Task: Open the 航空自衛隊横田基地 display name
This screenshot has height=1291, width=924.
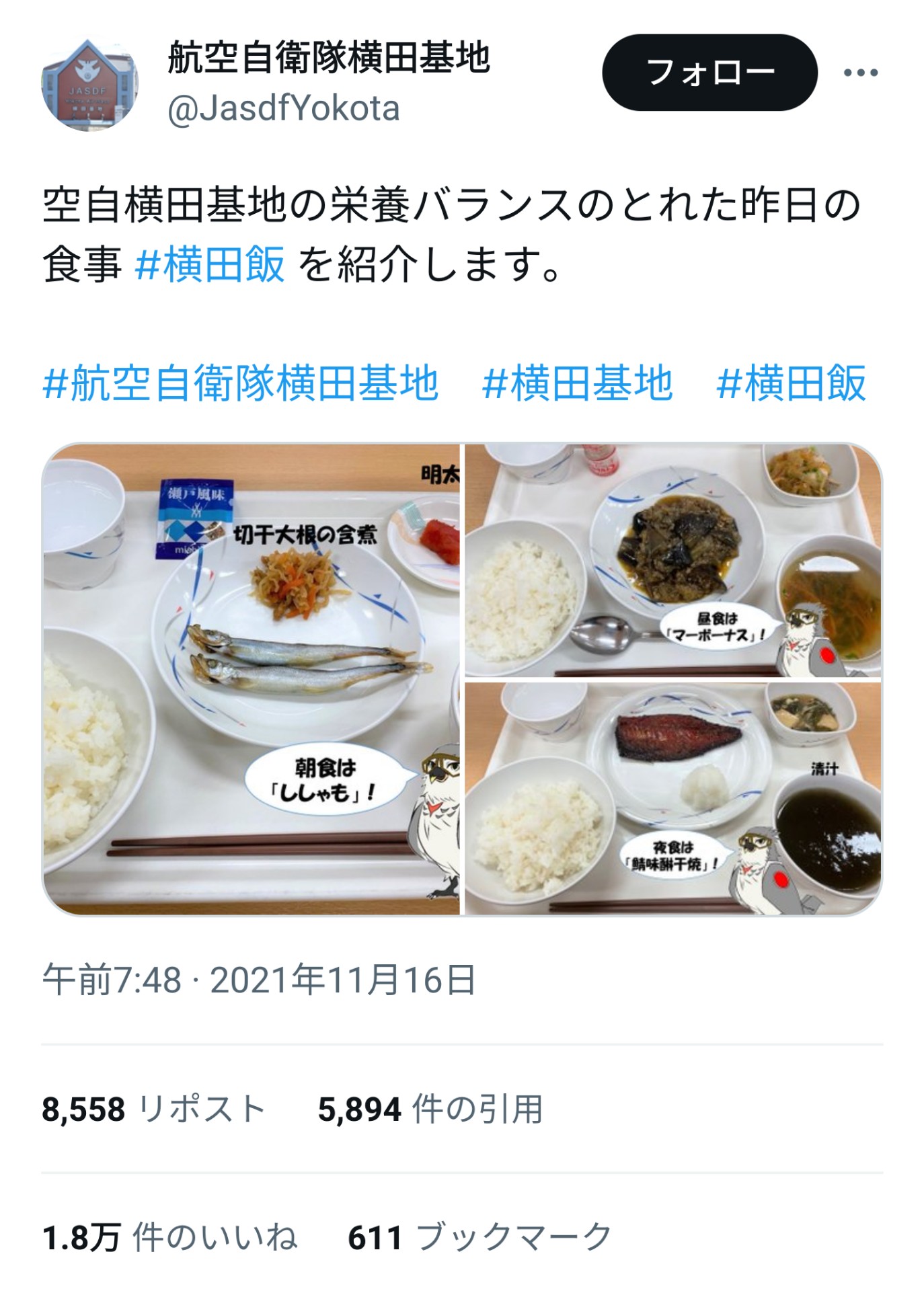Action: [x=329, y=57]
